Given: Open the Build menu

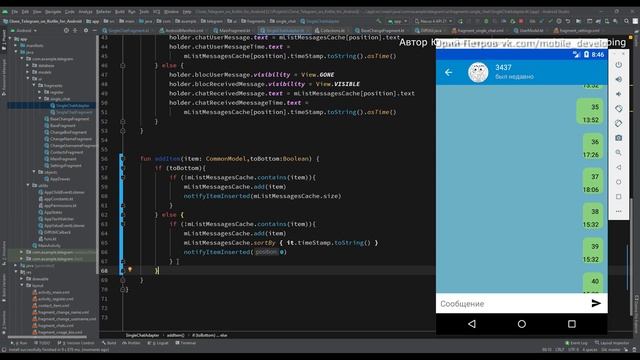Looking at the screenshot, I should (x=120, y=12).
